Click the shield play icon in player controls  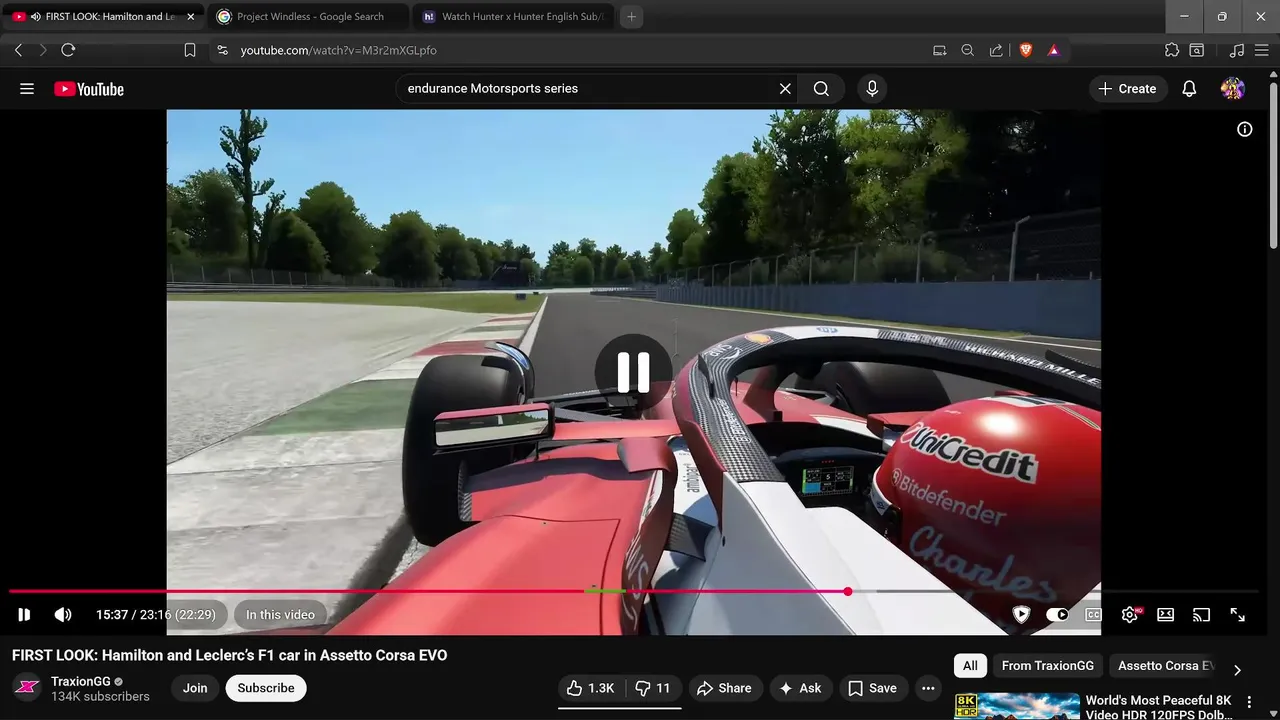(x=1021, y=615)
